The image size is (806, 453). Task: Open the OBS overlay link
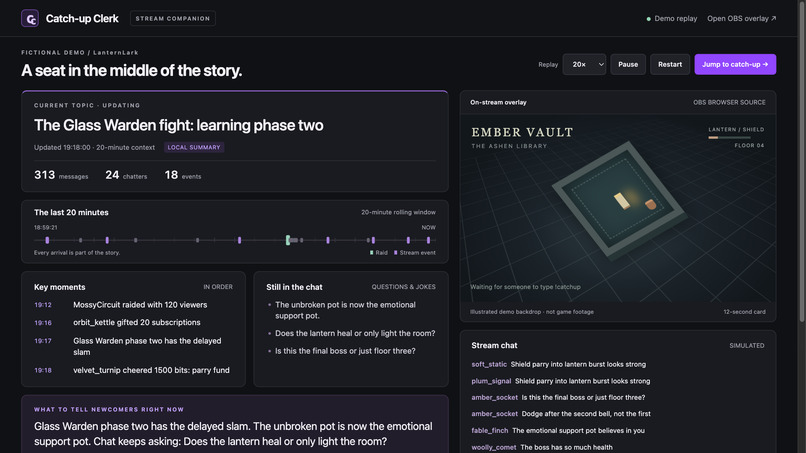741,19
